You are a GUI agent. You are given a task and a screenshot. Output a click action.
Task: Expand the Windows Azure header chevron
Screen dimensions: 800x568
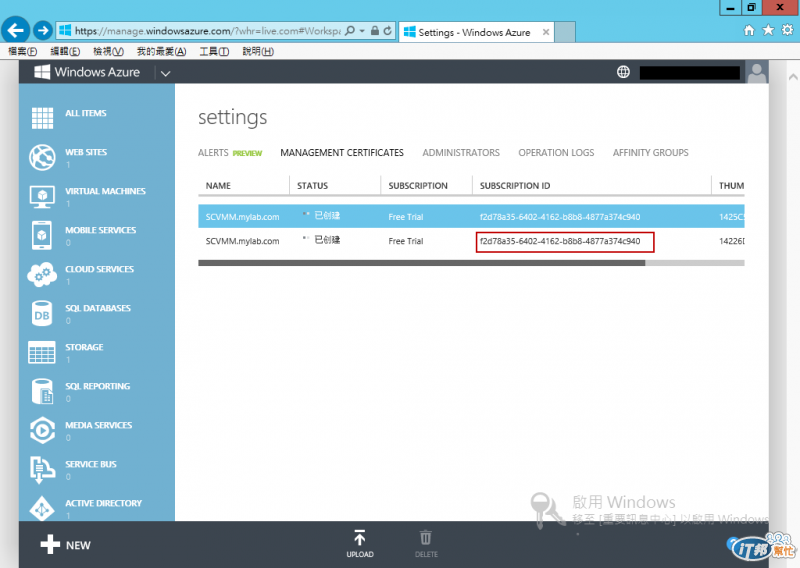tap(165, 73)
